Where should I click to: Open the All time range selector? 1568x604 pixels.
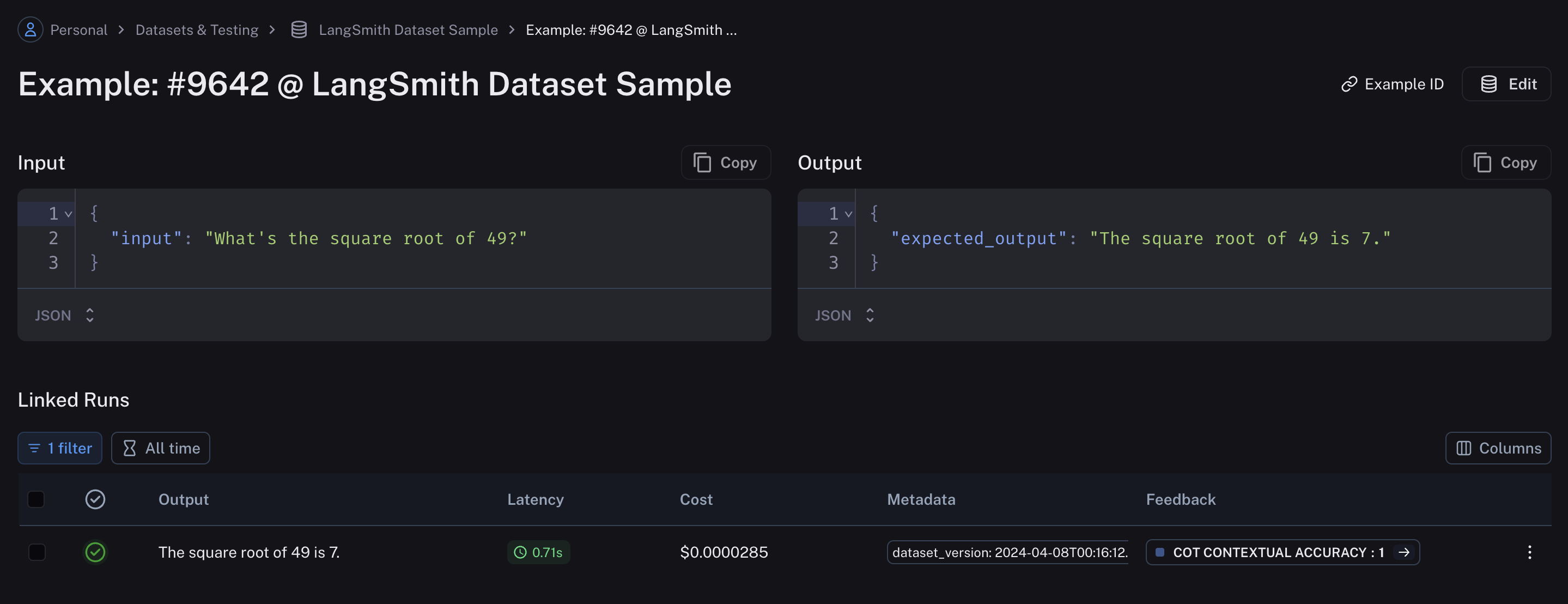coord(161,448)
